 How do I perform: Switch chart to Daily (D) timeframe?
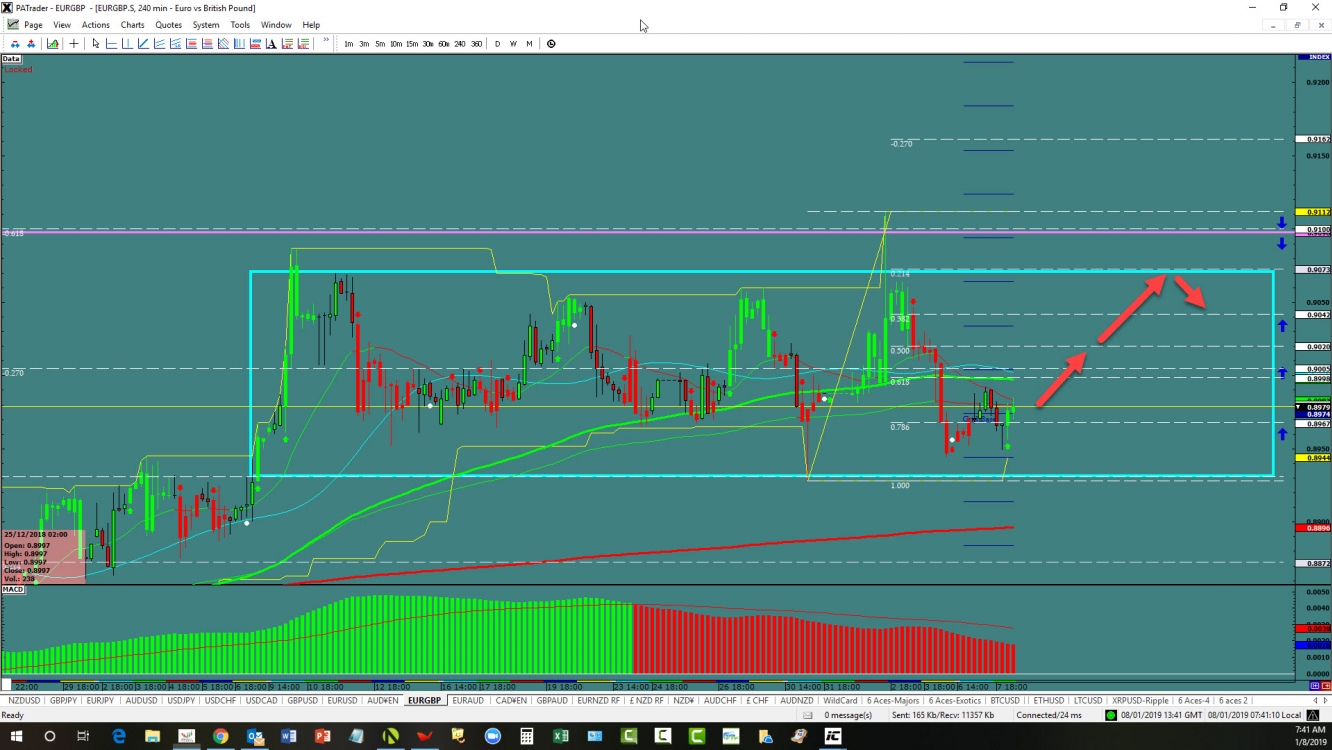pyautogui.click(x=498, y=44)
